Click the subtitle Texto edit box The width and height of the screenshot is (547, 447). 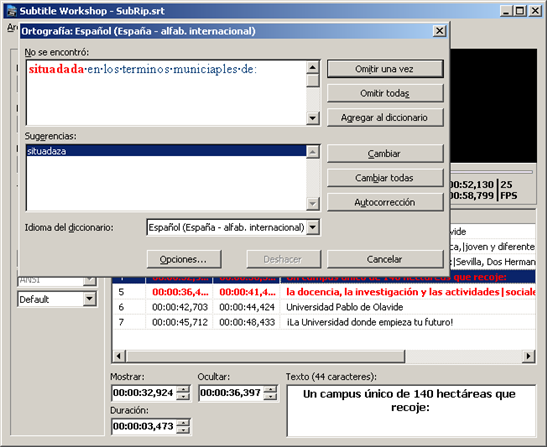coord(411,411)
